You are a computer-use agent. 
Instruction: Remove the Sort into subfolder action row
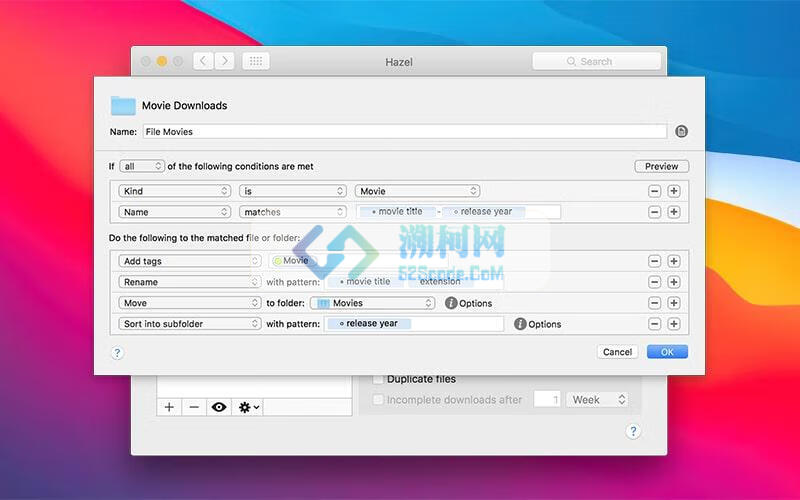pyautogui.click(x=655, y=323)
